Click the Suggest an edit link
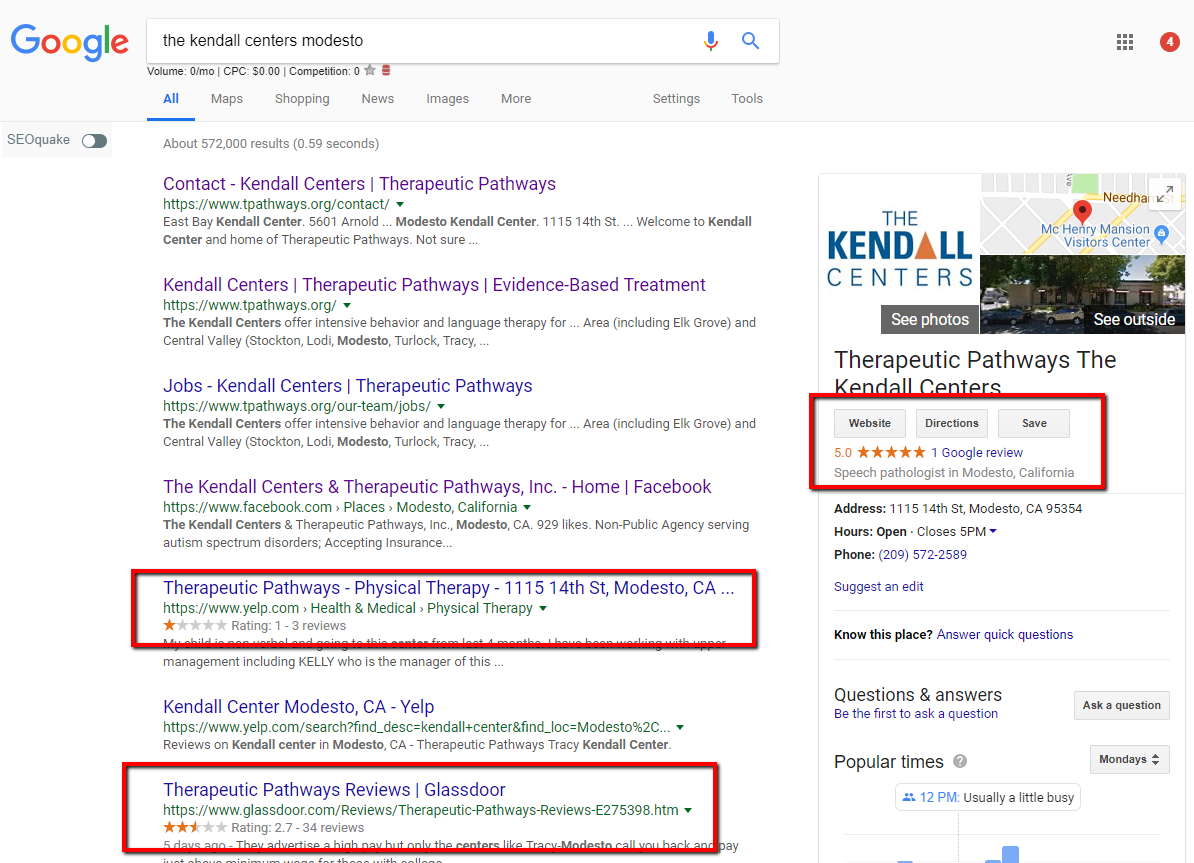This screenshot has height=863, width=1194. [x=878, y=587]
